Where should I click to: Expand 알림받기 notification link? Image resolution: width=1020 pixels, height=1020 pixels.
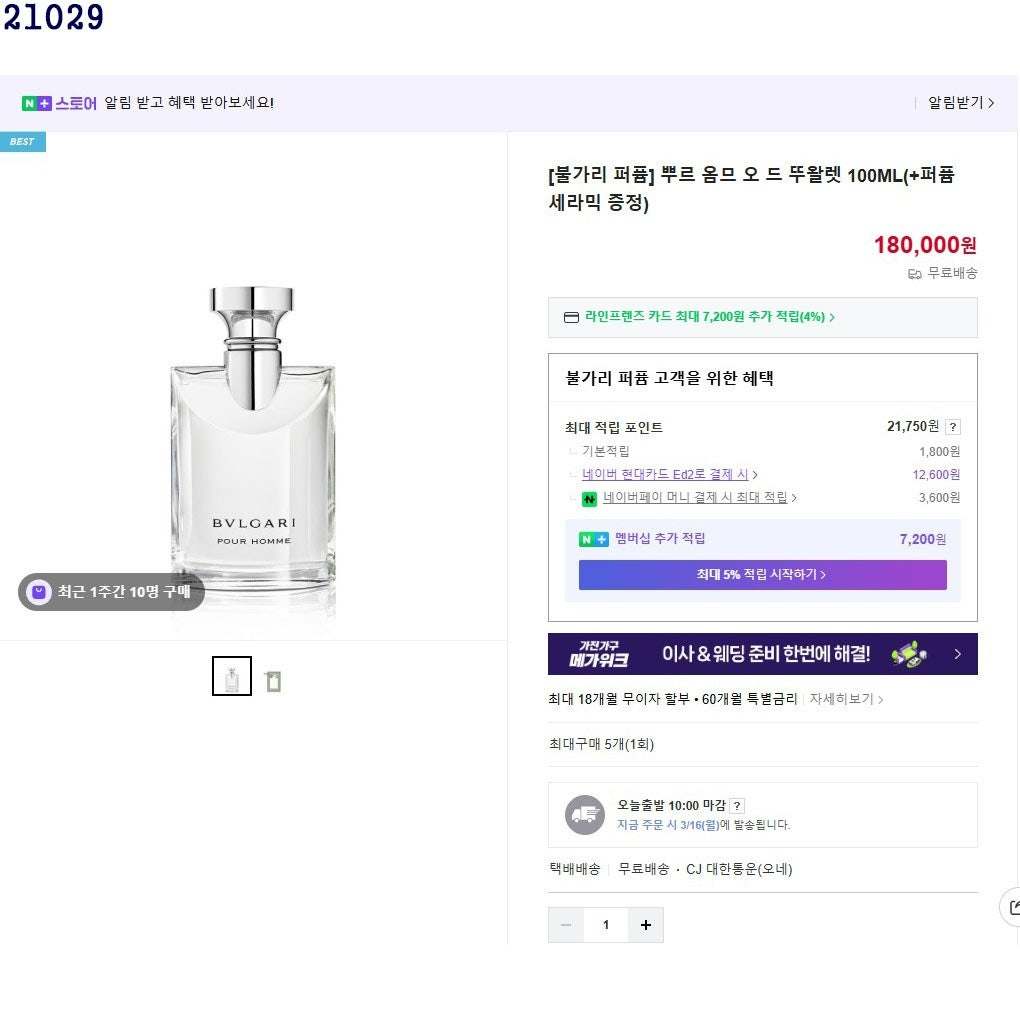coord(961,103)
